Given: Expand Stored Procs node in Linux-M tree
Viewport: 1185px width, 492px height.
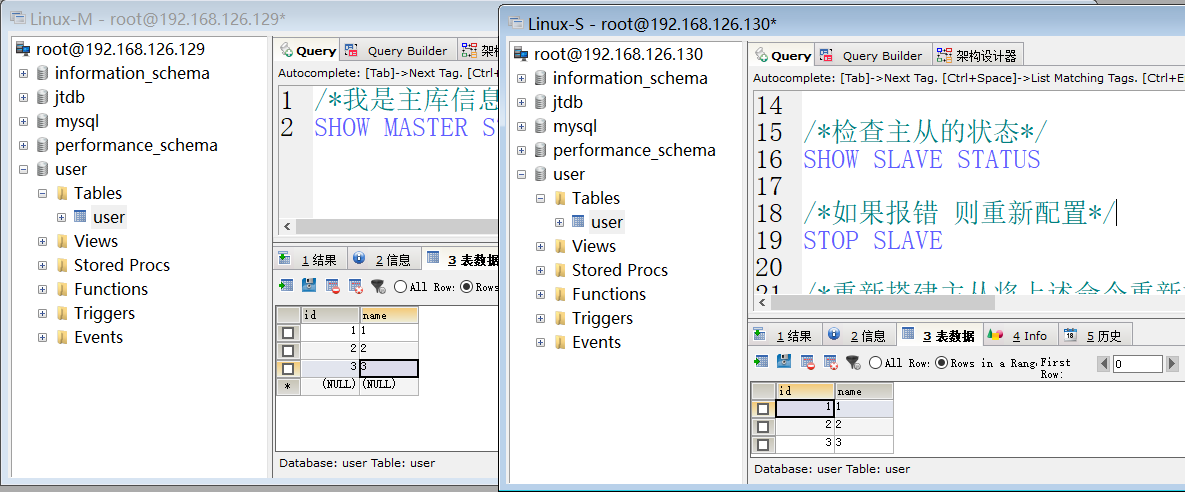Looking at the screenshot, I should (43, 266).
